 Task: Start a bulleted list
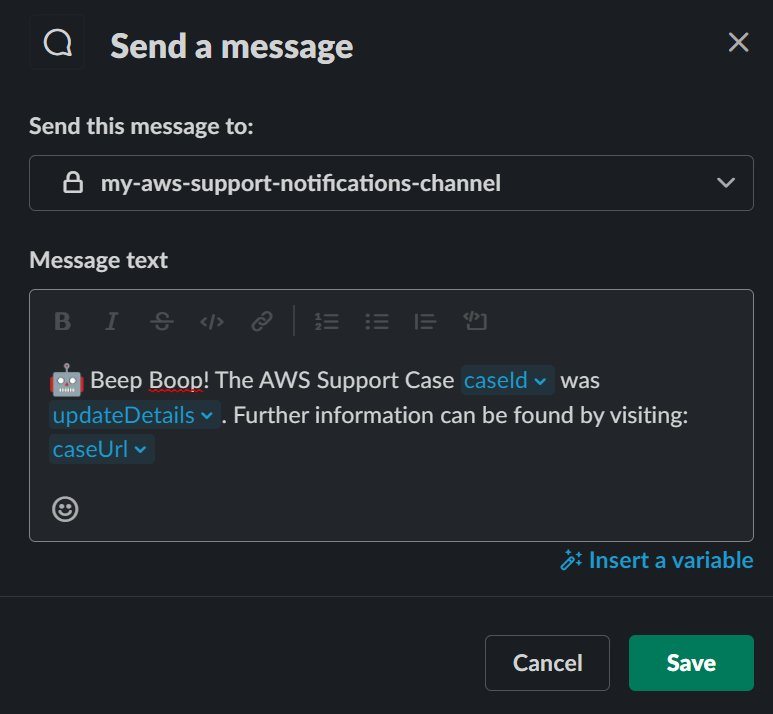[377, 321]
